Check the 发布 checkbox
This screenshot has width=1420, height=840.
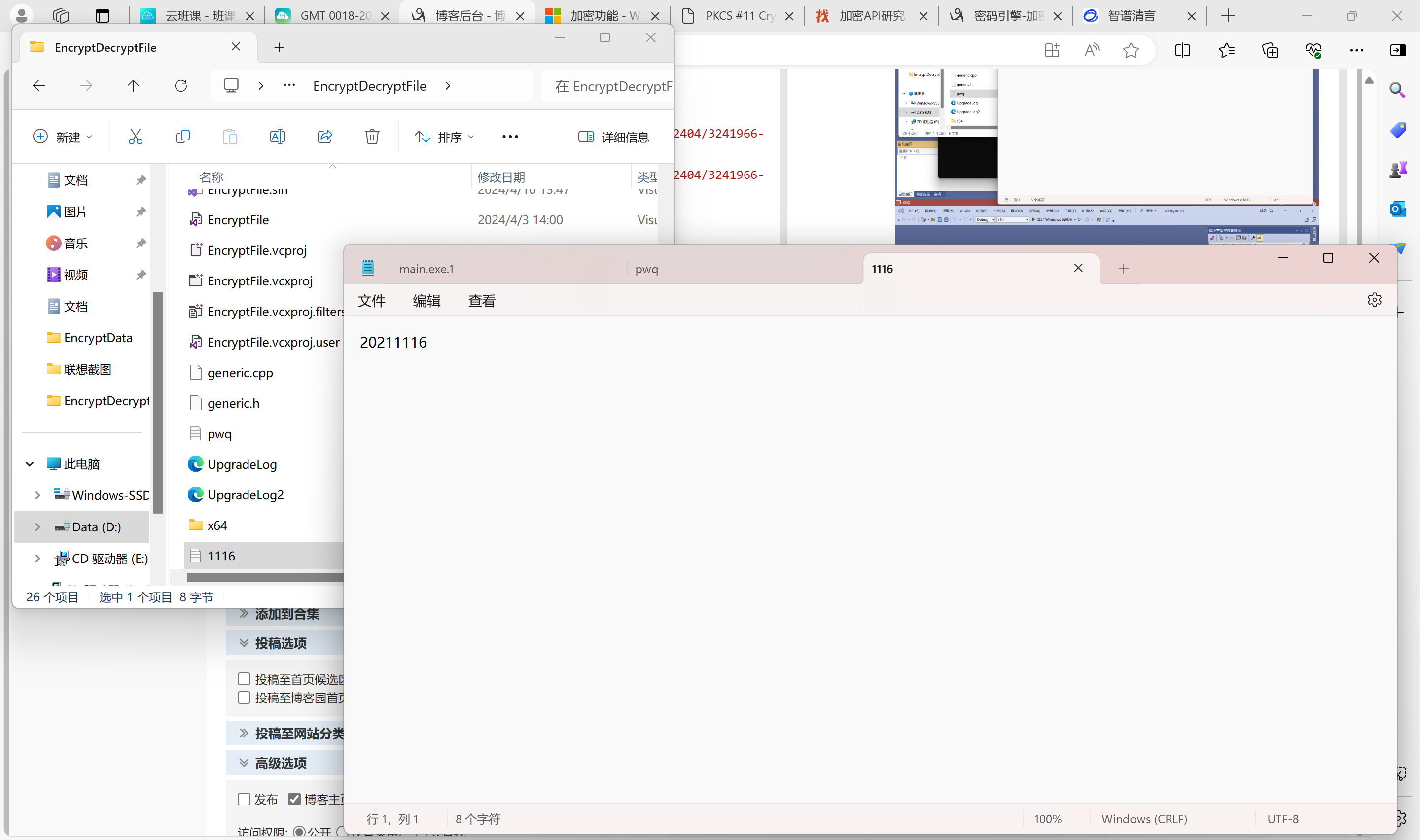(244, 799)
